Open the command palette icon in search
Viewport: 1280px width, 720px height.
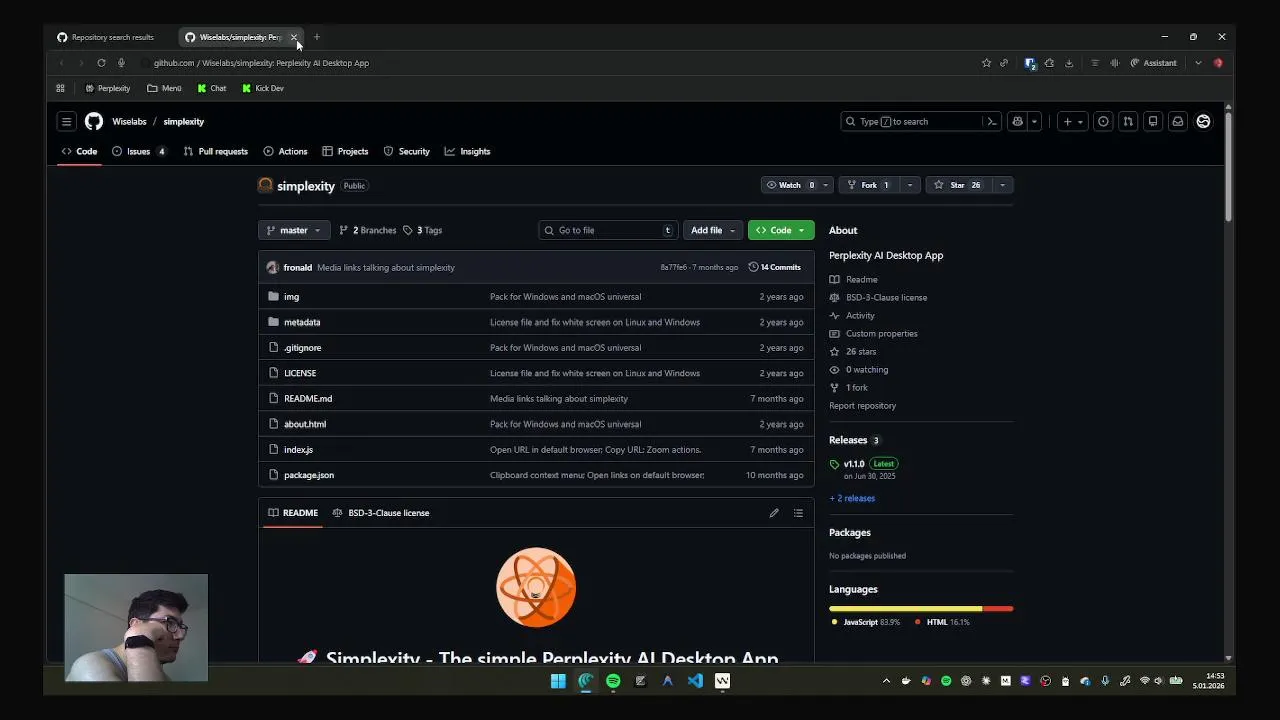(x=991, y=121)
